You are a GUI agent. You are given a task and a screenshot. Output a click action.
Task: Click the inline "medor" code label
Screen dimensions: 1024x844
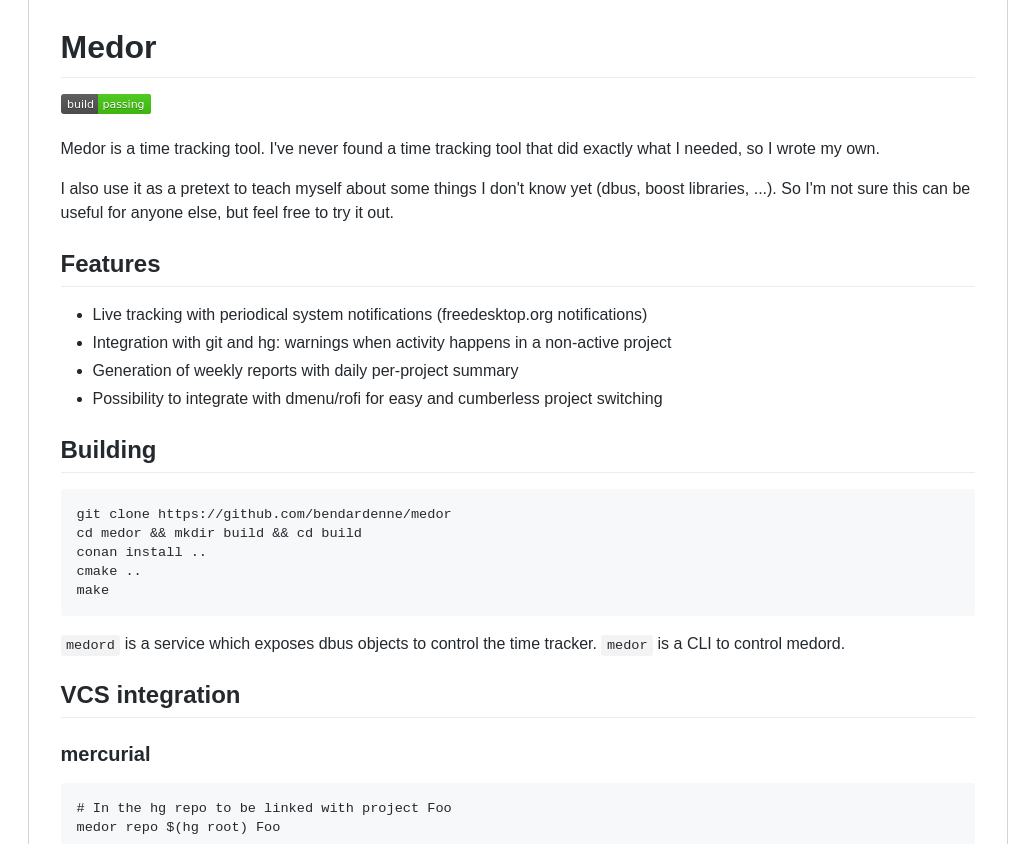point(626,645)
